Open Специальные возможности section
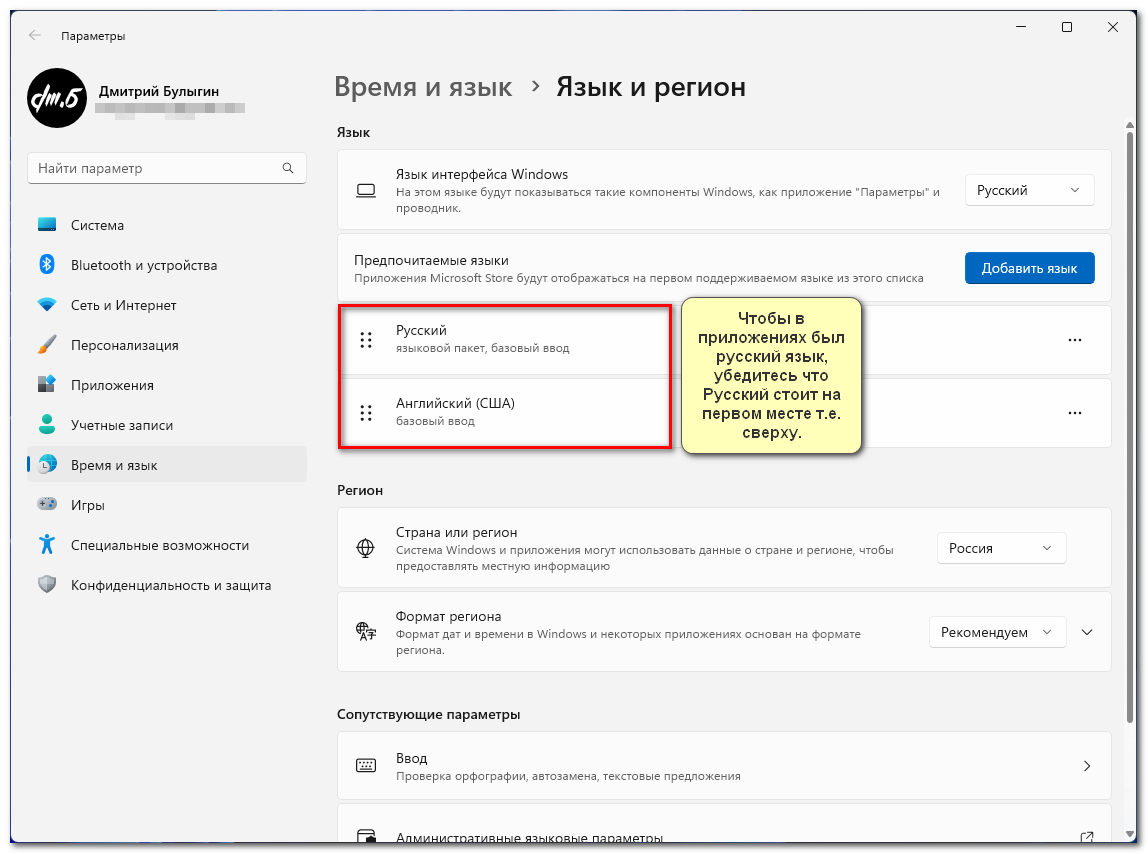Screen dimensions: 1148x854 click(x=159, y=545)
